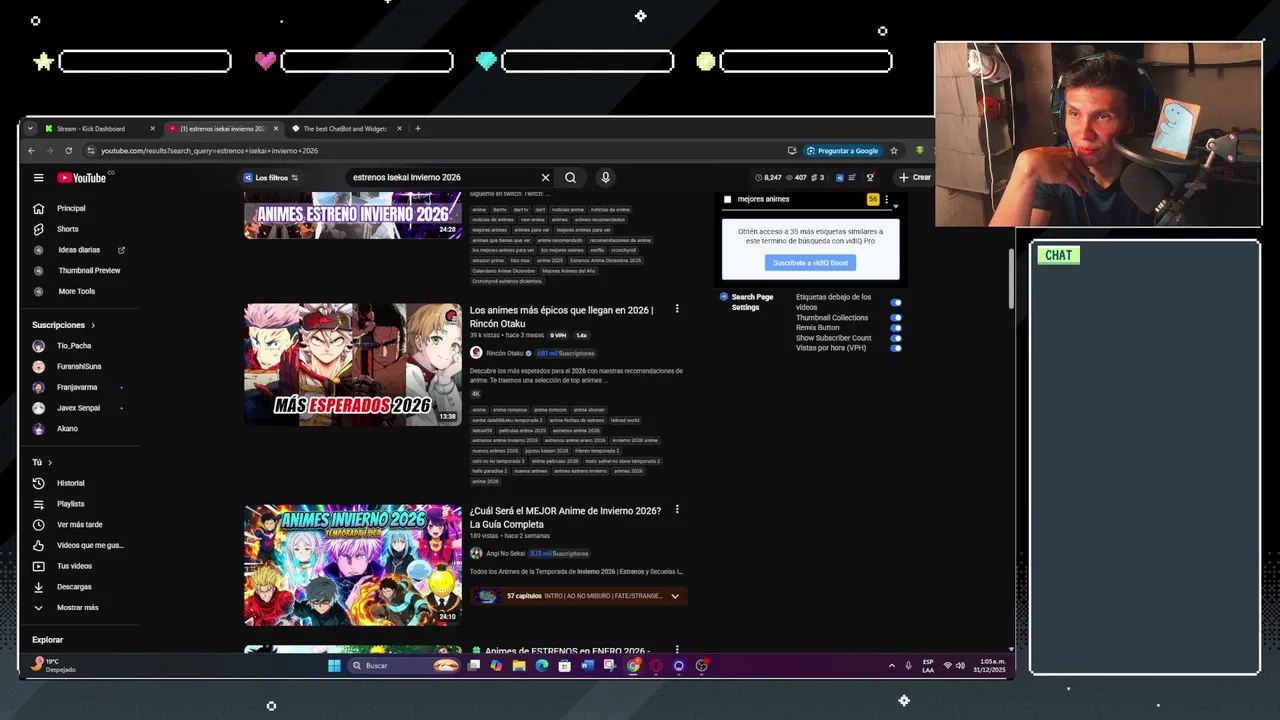Click the YouTube search input field
Image resolution: width=1280 pixels, height=720 pixels.
pyautogui.click(x=443, y=178)
